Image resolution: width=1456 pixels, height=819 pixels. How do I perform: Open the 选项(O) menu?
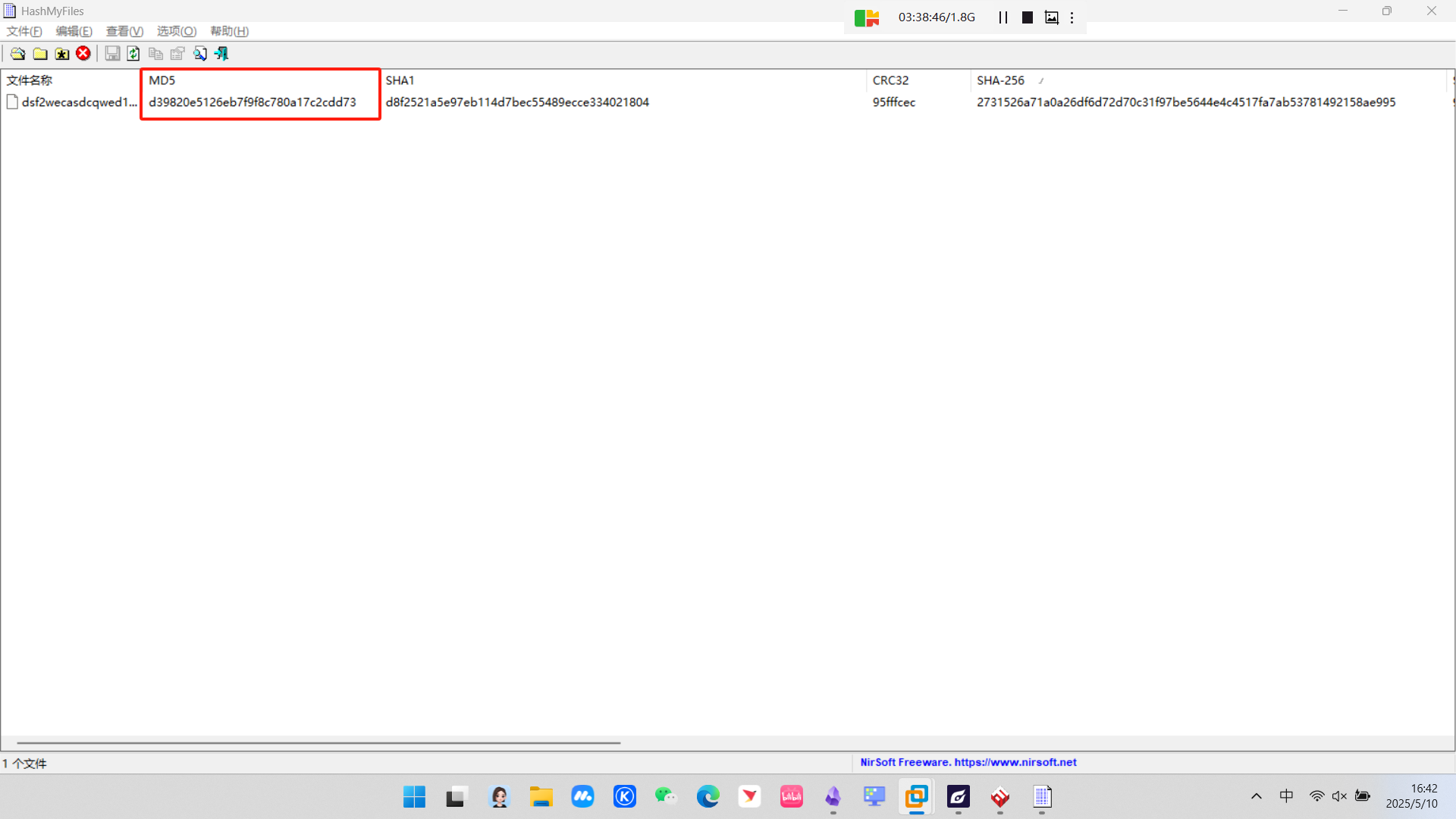(176, 31)
